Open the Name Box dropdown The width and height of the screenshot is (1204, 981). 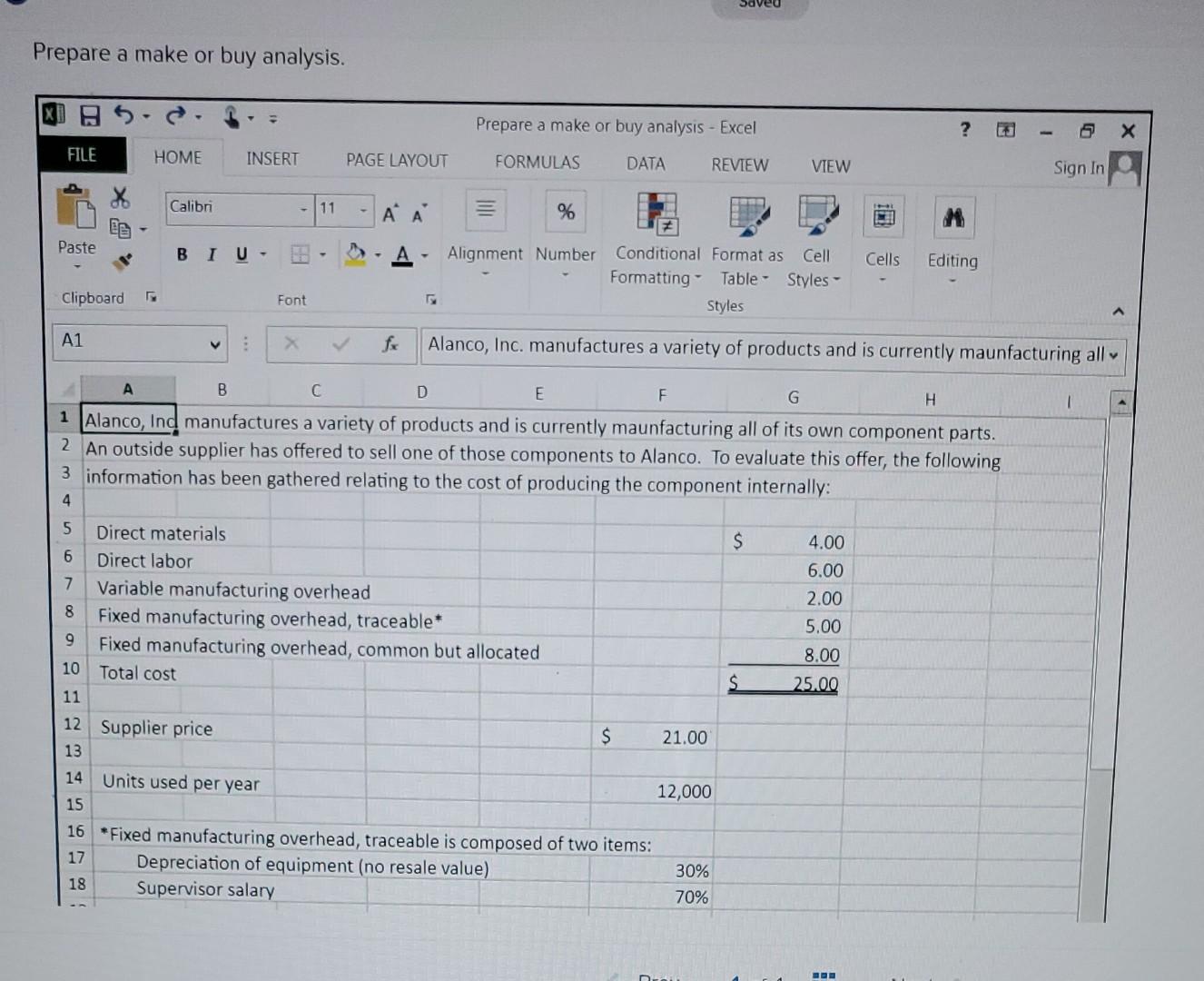coord(216,344)
